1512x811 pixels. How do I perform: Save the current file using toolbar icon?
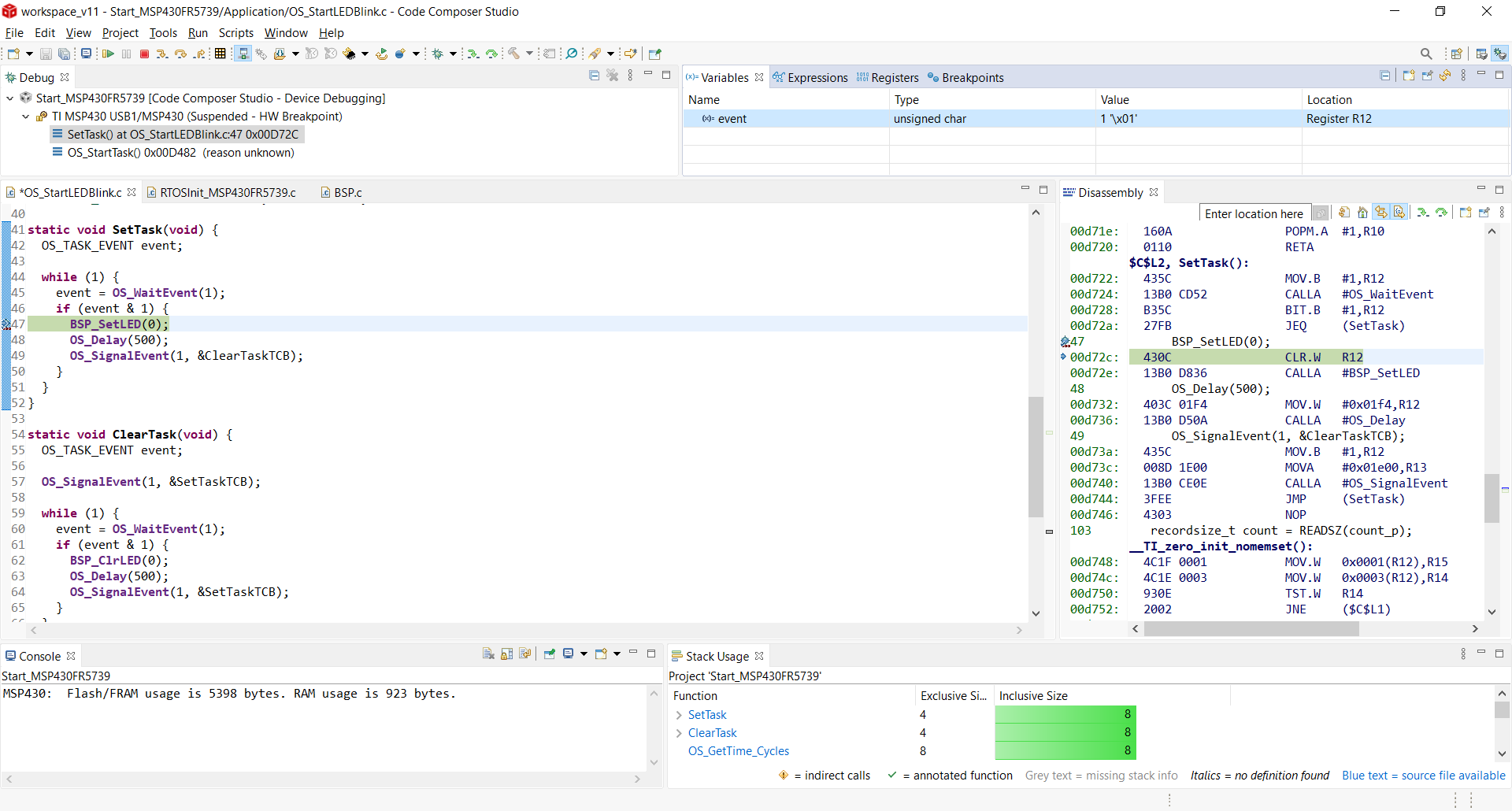click(x=46, y=54)
